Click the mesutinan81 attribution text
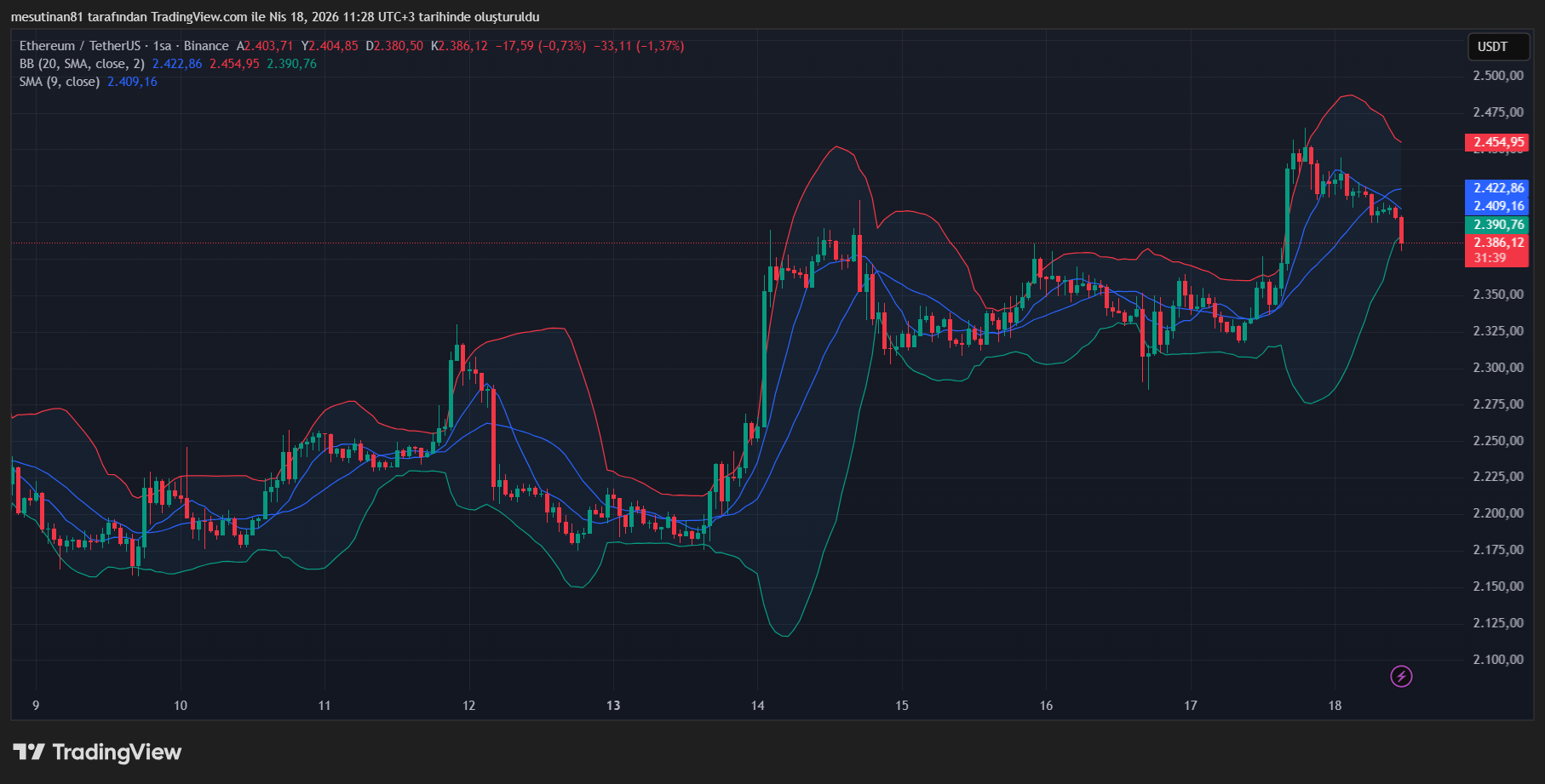 click(47, 16)
